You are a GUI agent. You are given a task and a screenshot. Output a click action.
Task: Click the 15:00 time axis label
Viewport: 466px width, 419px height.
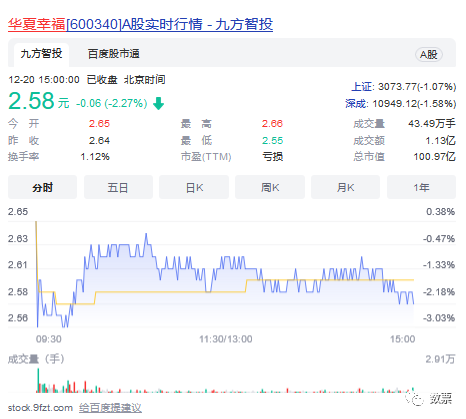(x=403, y=339)
